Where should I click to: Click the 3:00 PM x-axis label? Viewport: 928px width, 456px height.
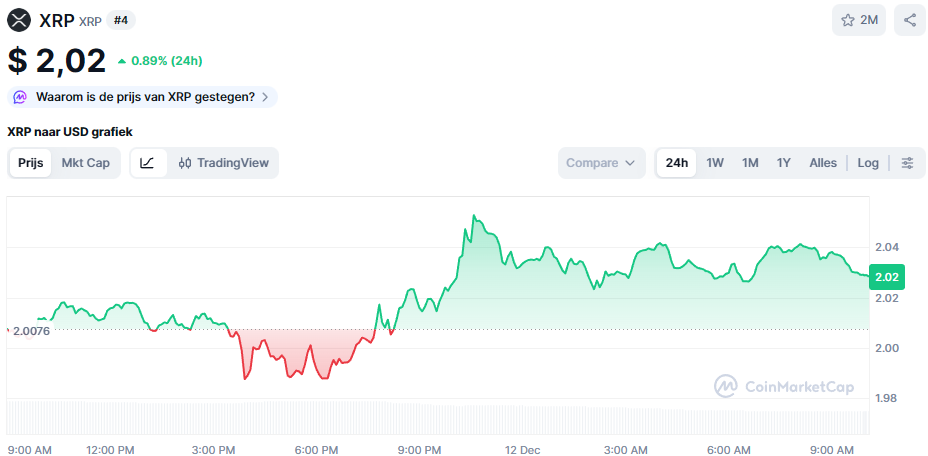[x=215, y=449]
